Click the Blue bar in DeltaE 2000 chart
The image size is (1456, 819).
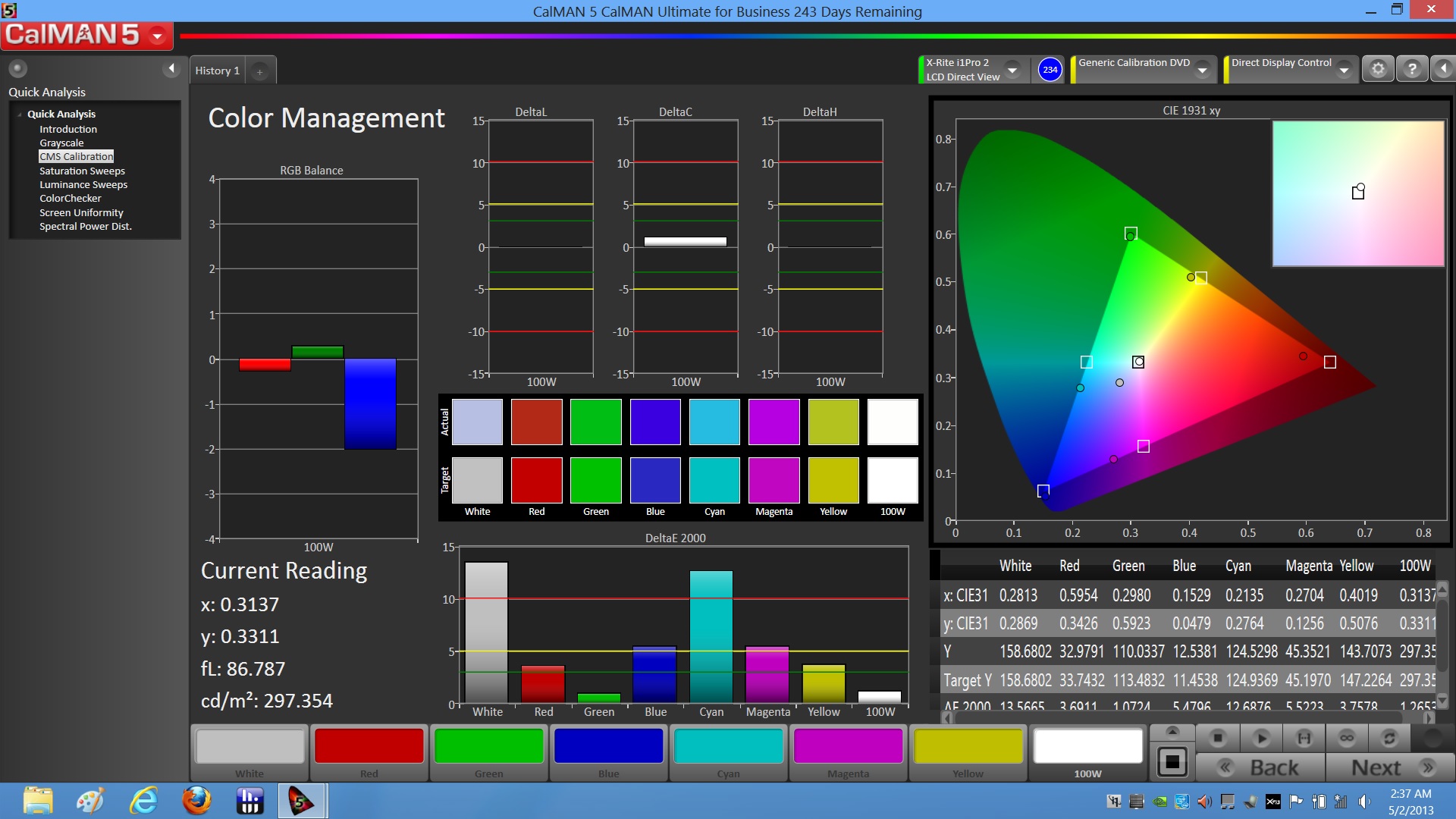coord(654,674)
